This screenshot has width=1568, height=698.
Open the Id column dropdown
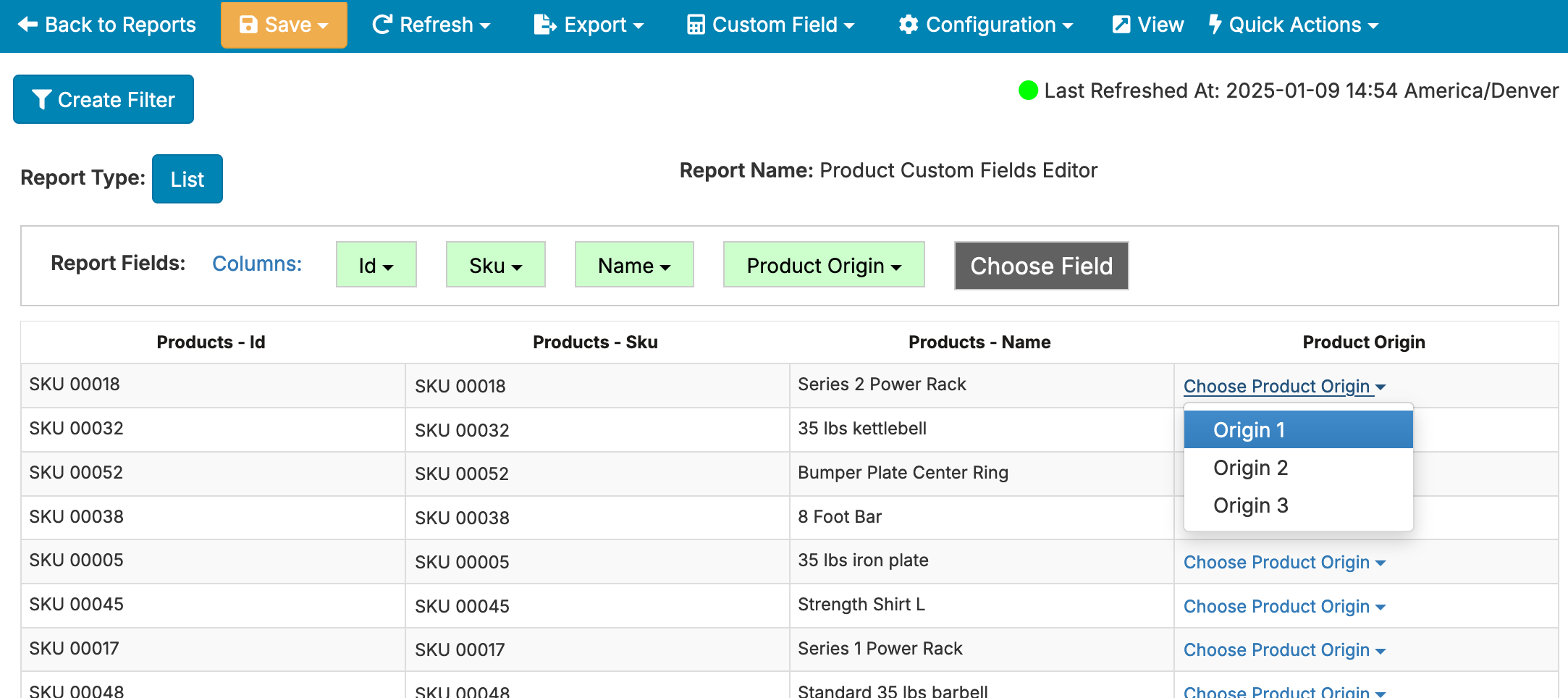point(376,266)
